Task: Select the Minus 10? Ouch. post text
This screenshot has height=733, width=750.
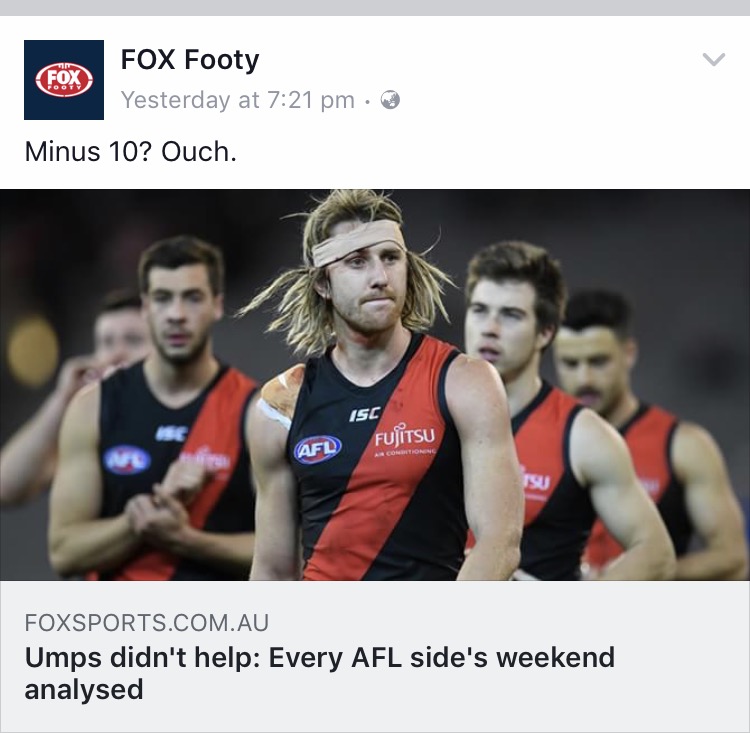Action: coord(131,152)
